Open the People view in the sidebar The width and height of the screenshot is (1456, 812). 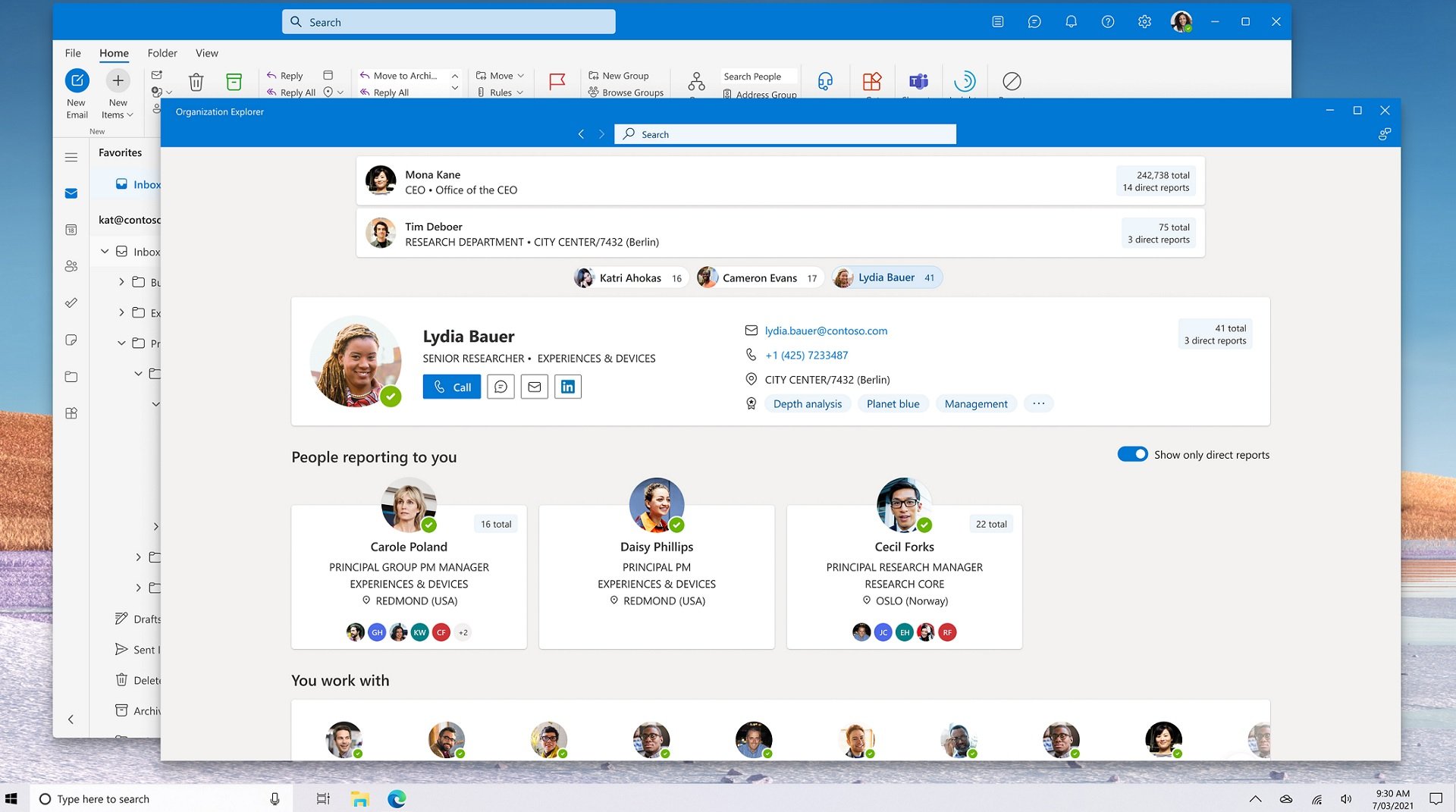71,265
